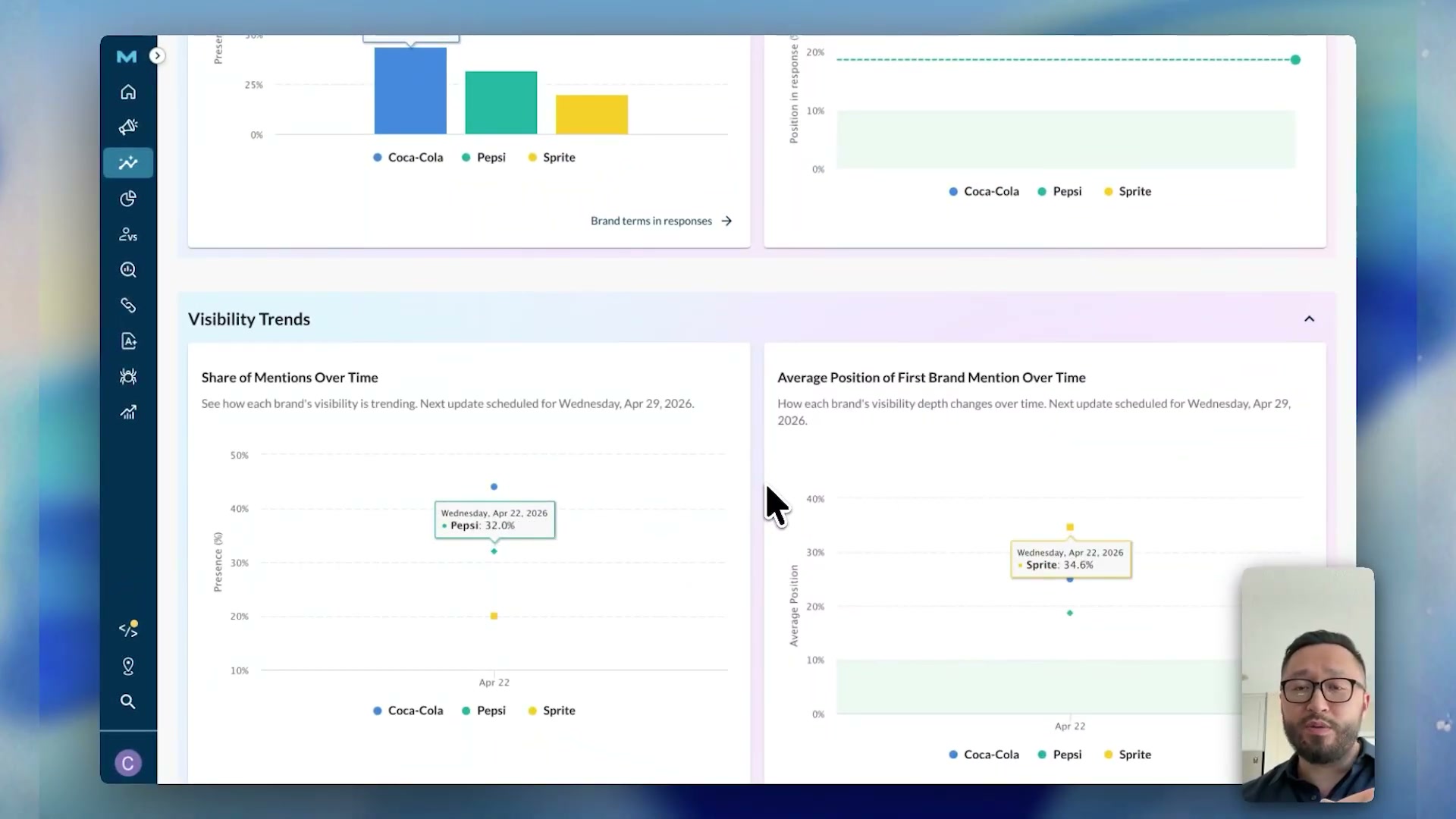Collapse the Visibility Trends section

click(x=1310, y=318)
